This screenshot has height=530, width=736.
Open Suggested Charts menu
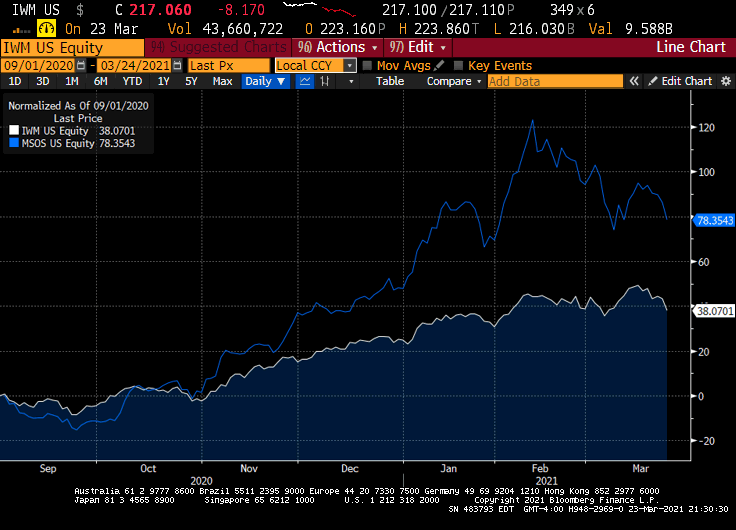(219, 47)
